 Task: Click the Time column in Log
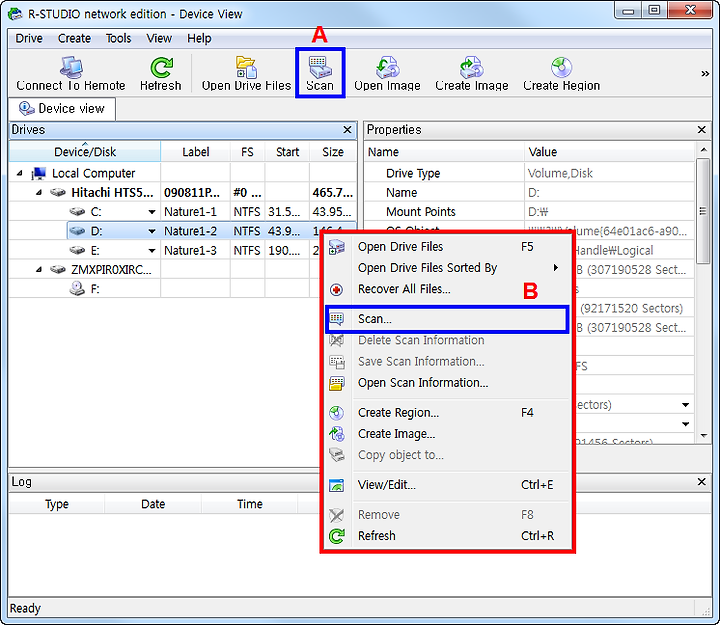click(249, 504)
